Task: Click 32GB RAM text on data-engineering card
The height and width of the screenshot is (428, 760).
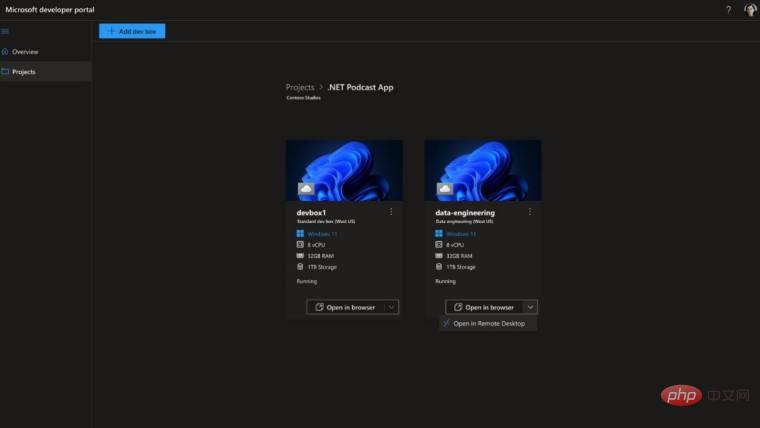Action: point(459,256)
